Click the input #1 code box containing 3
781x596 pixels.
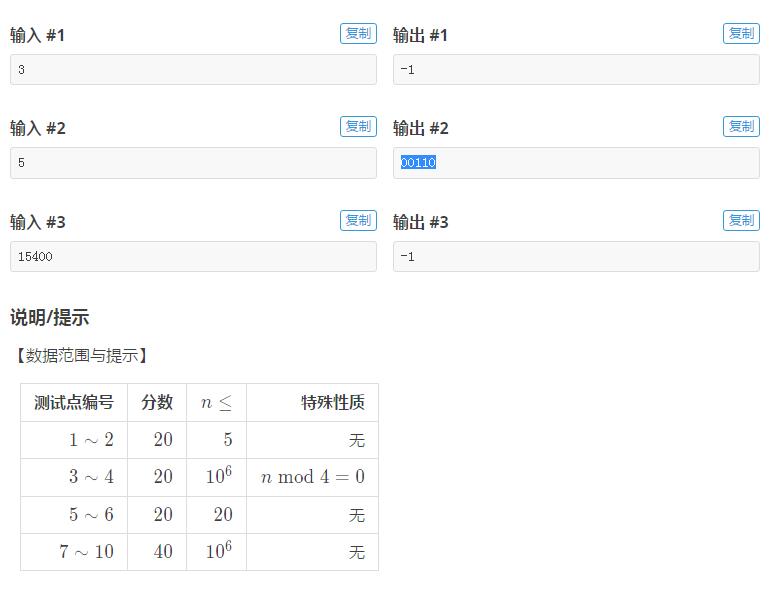pyautogui.click(x=193, y=70)
